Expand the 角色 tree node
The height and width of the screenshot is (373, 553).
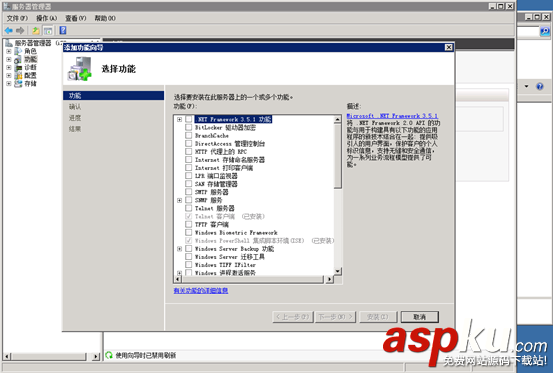tap(9, 51)
